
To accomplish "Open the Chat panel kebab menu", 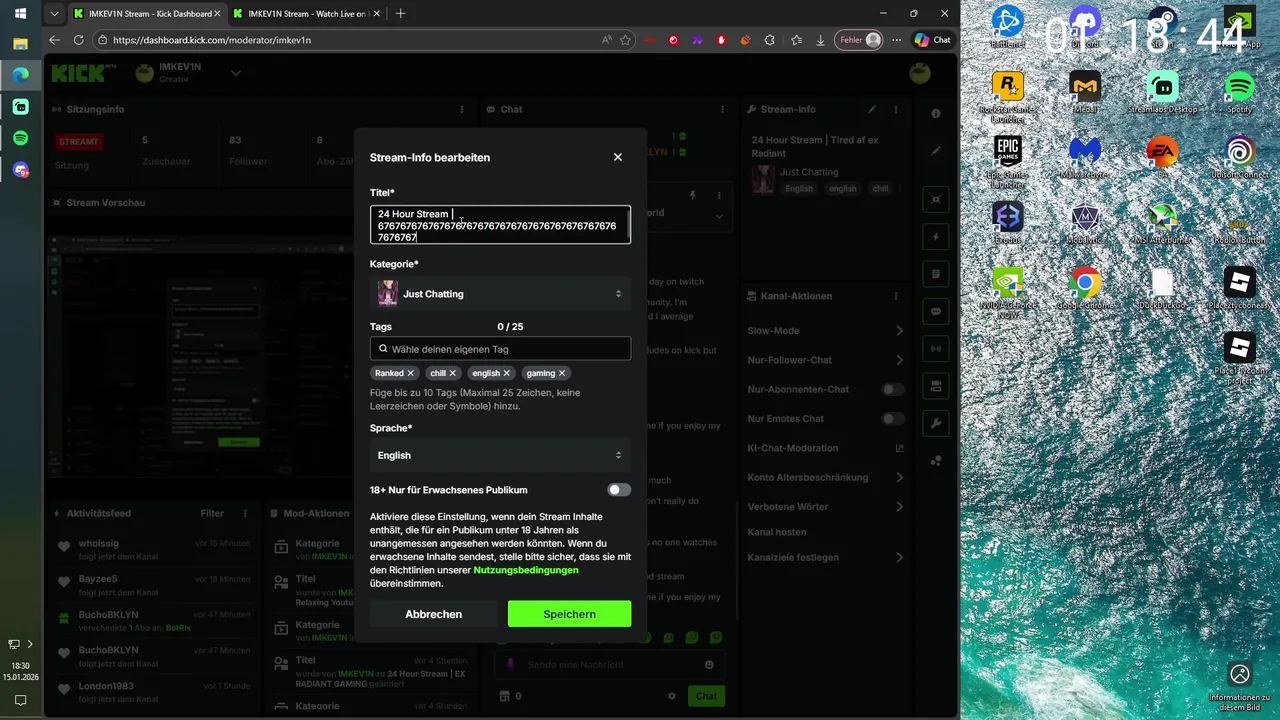I will click(x=722, y=109).
